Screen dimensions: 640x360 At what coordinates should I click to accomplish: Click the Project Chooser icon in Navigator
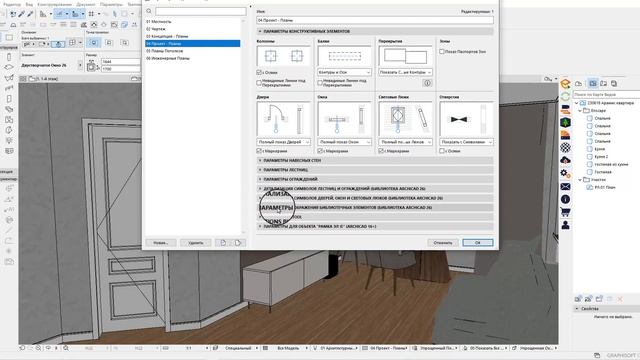pos(579,83)
